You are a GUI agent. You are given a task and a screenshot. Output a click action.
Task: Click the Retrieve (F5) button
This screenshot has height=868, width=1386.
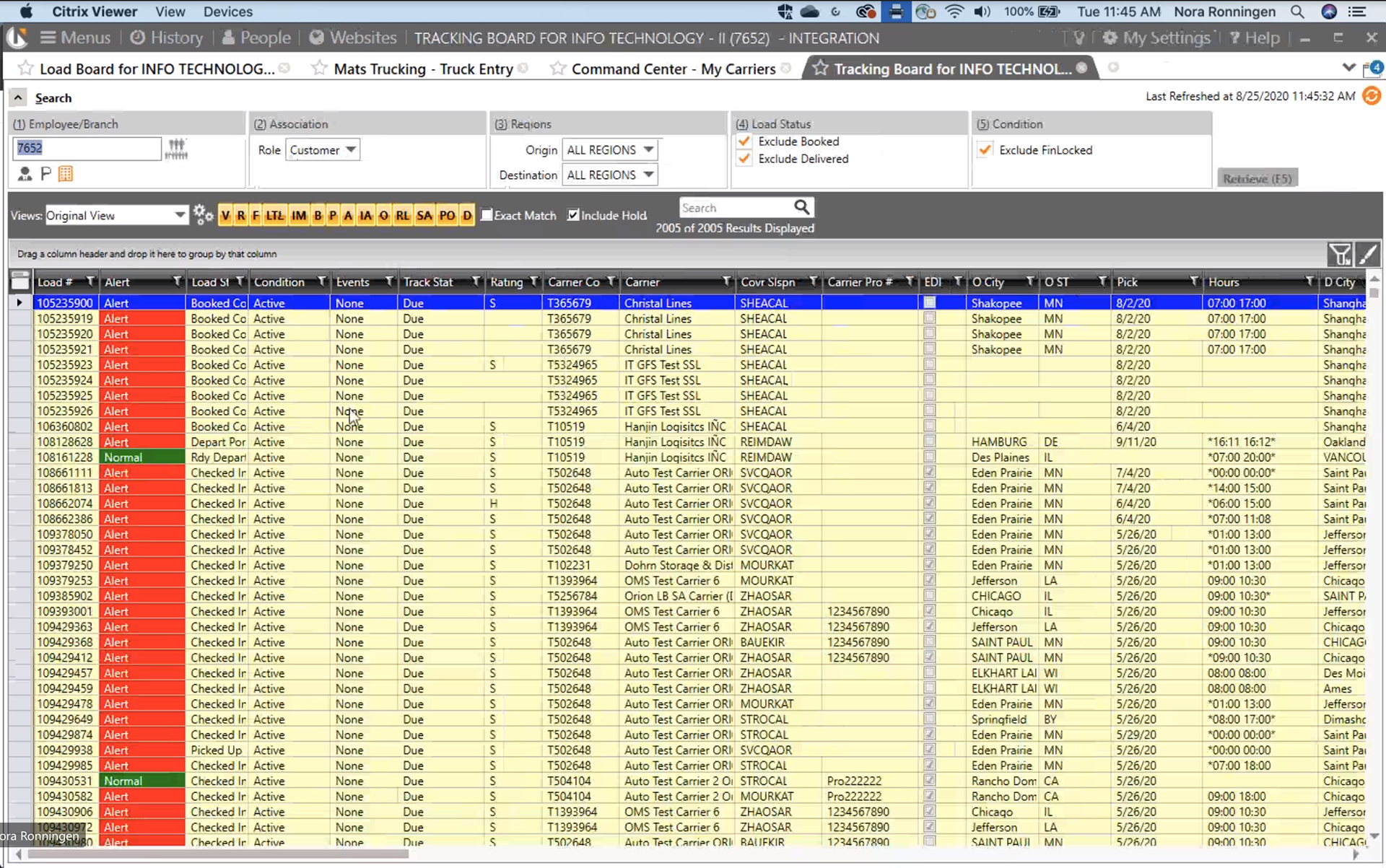[x=1257, y=178]
